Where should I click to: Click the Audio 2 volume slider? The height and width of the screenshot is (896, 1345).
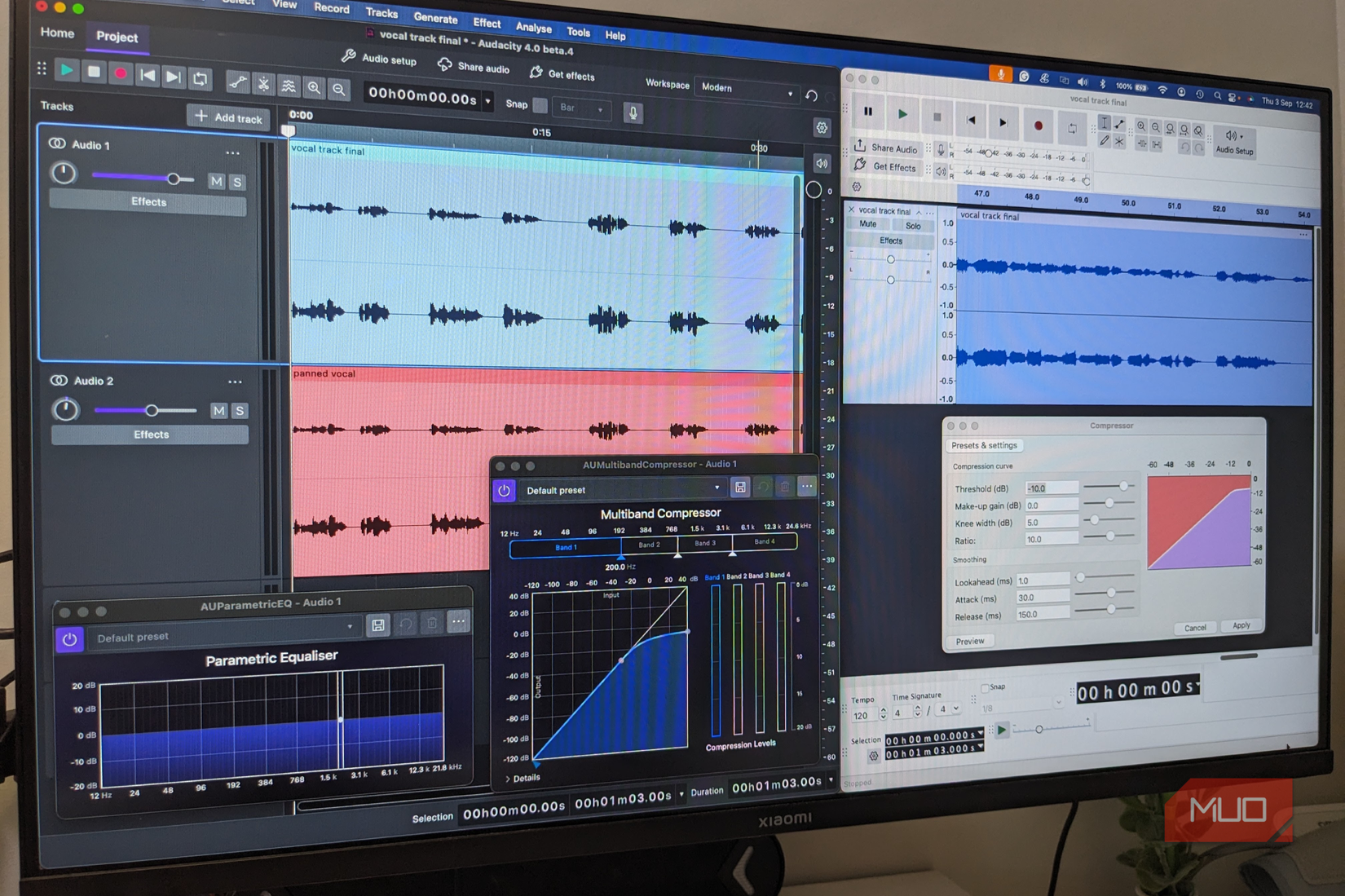[145, 410]
